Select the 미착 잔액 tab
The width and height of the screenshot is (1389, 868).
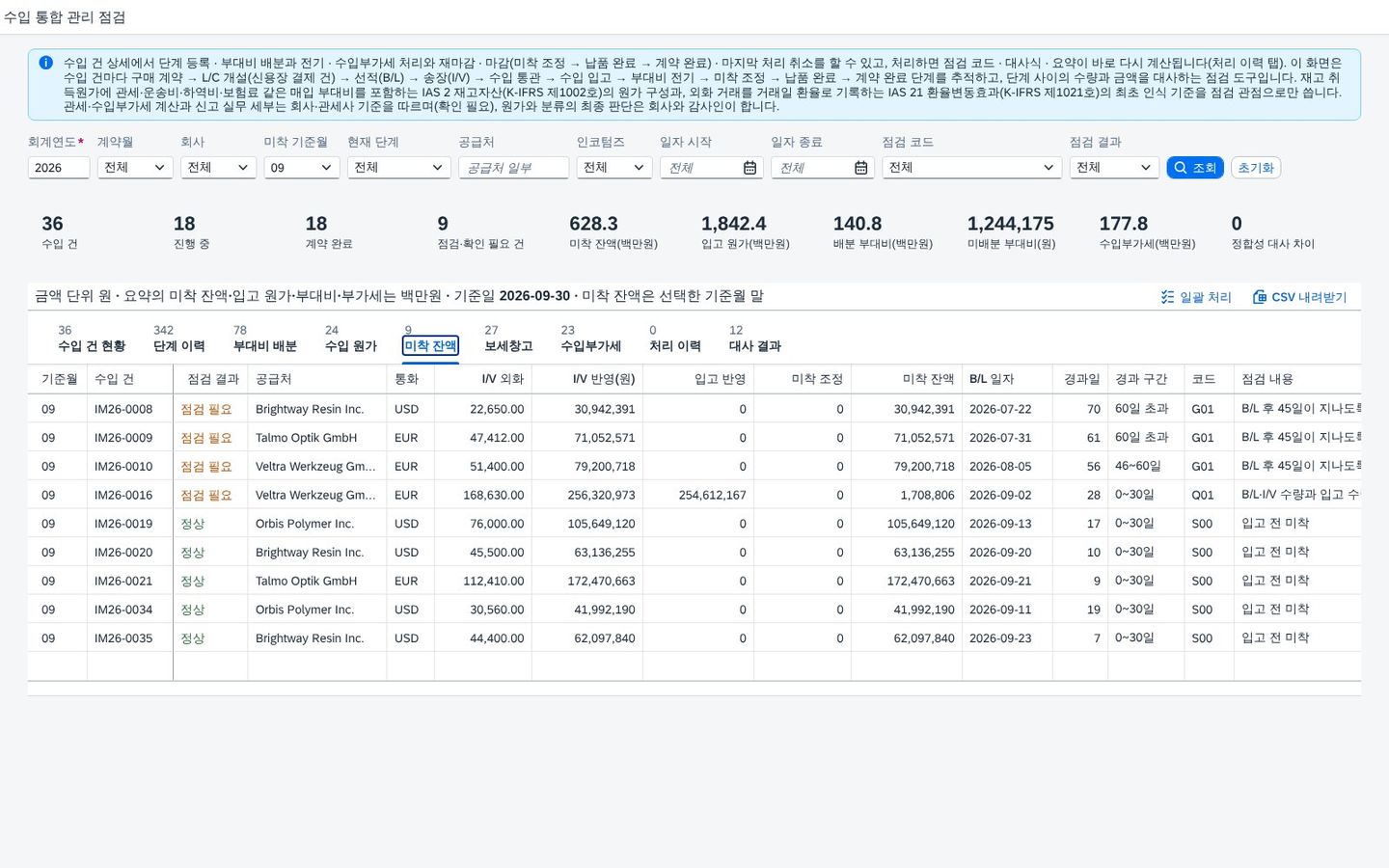pyautogui.click(x=430, y=346)
